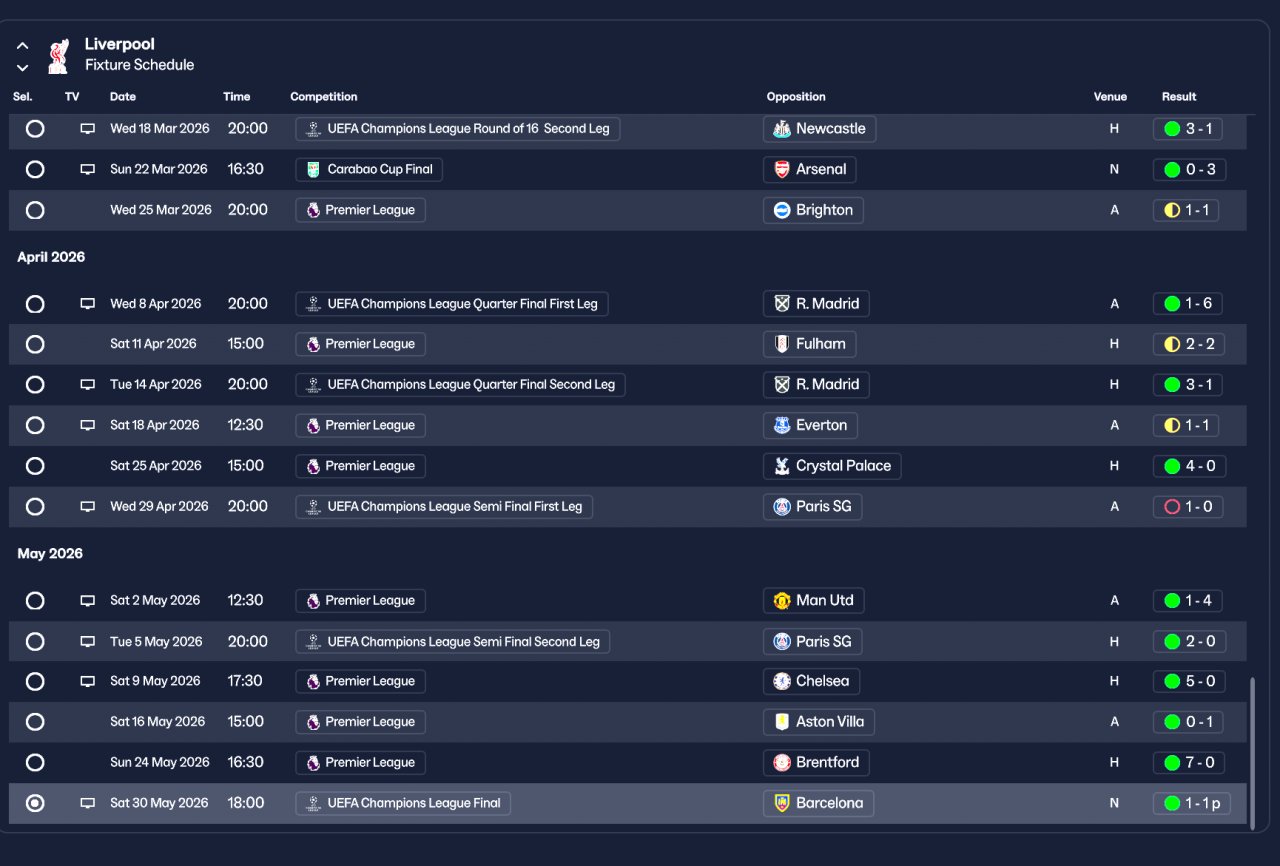The width and height of the screenshot is (1280, 866).
Task: View the 3 - 1 result against Newcastle
Action: pyautogui.click(x=1188, y=129)
